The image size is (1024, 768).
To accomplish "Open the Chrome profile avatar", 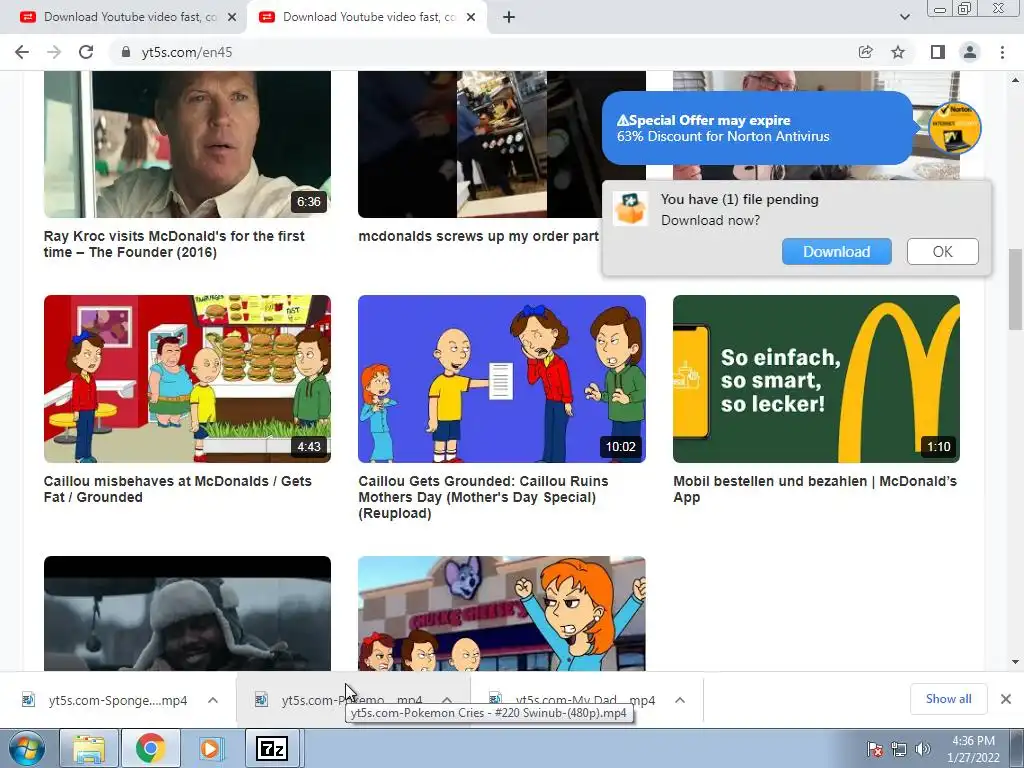I will click(x=970, y=52).
